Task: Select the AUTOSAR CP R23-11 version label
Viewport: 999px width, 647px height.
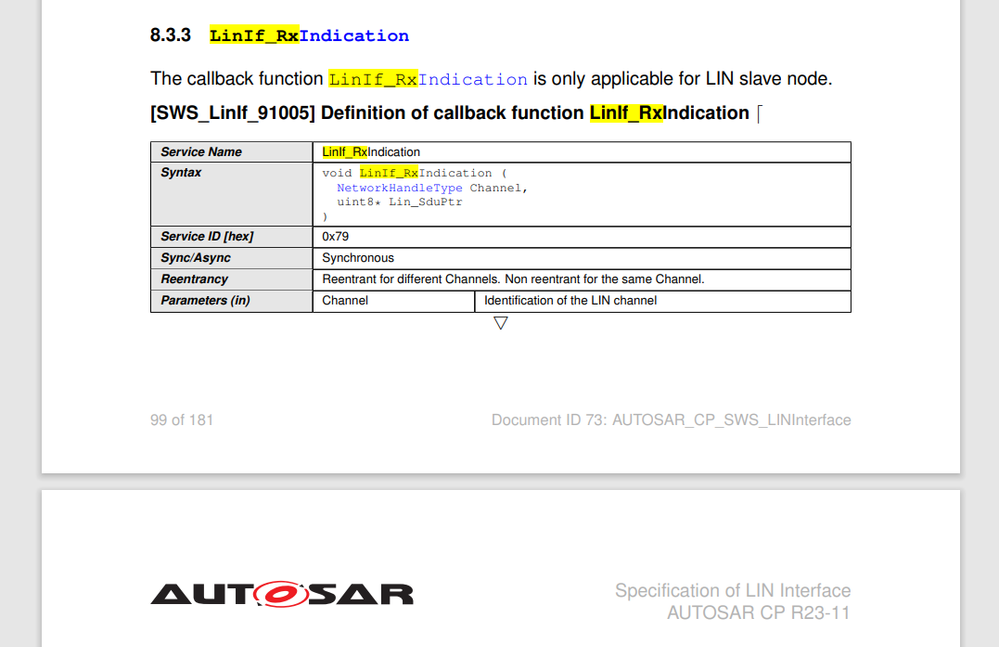Action: coord(757,613)
